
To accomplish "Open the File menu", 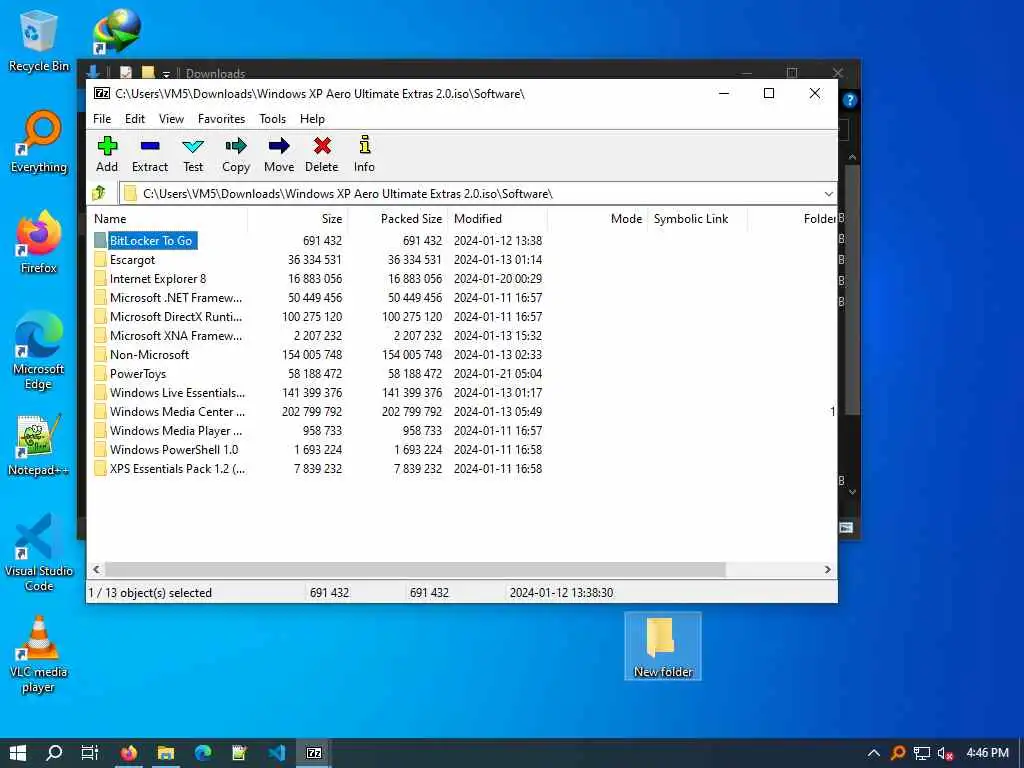I will [102, 119].
